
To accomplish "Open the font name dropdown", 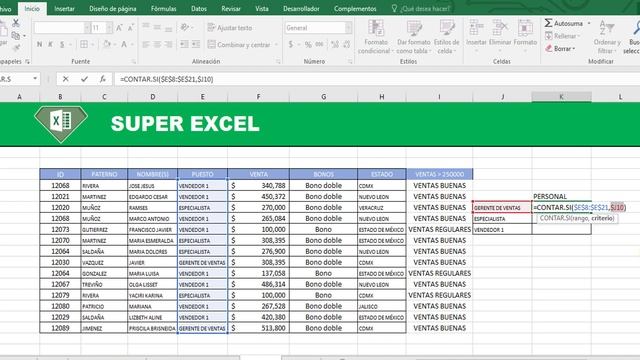I will 87,28.
